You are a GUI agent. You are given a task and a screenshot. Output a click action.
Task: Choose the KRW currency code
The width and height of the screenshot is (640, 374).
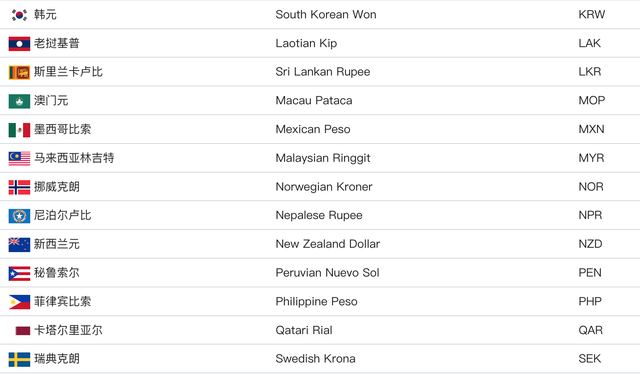(591, 15)
